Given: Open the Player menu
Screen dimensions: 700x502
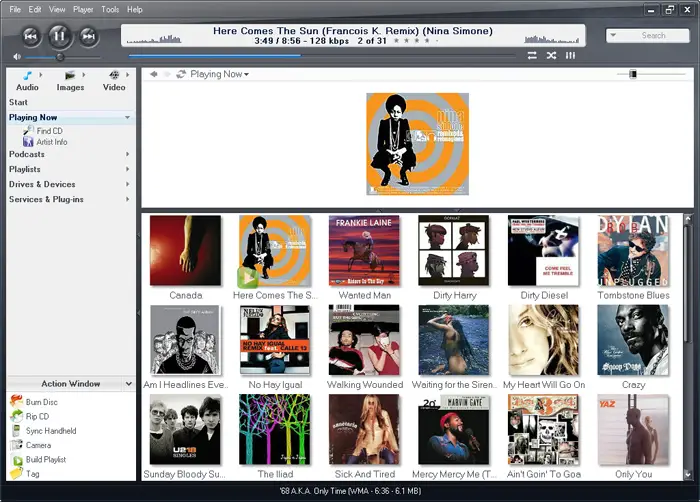Looking at the screenshot, I should (83, 9).
